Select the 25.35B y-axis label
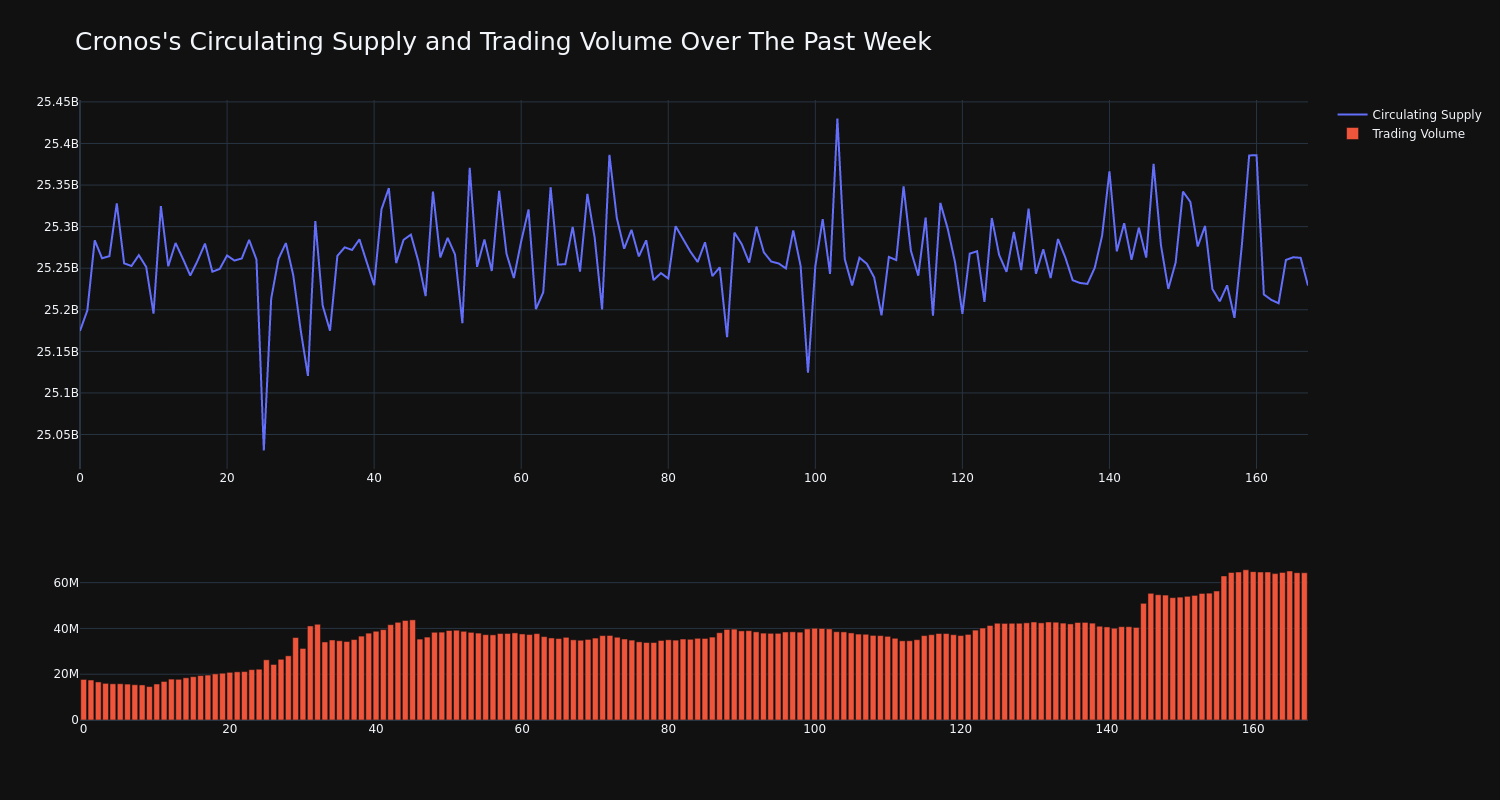Viewport: 1500px width, 800px height. [x=57, y=185]
